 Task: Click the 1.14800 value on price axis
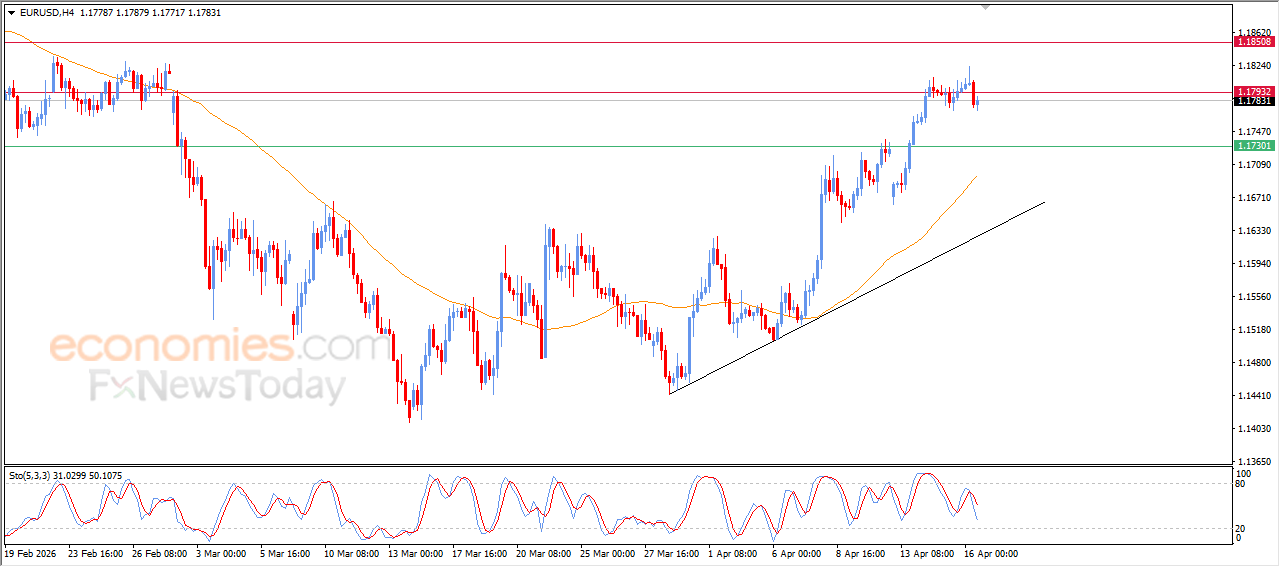[1254, 363]
